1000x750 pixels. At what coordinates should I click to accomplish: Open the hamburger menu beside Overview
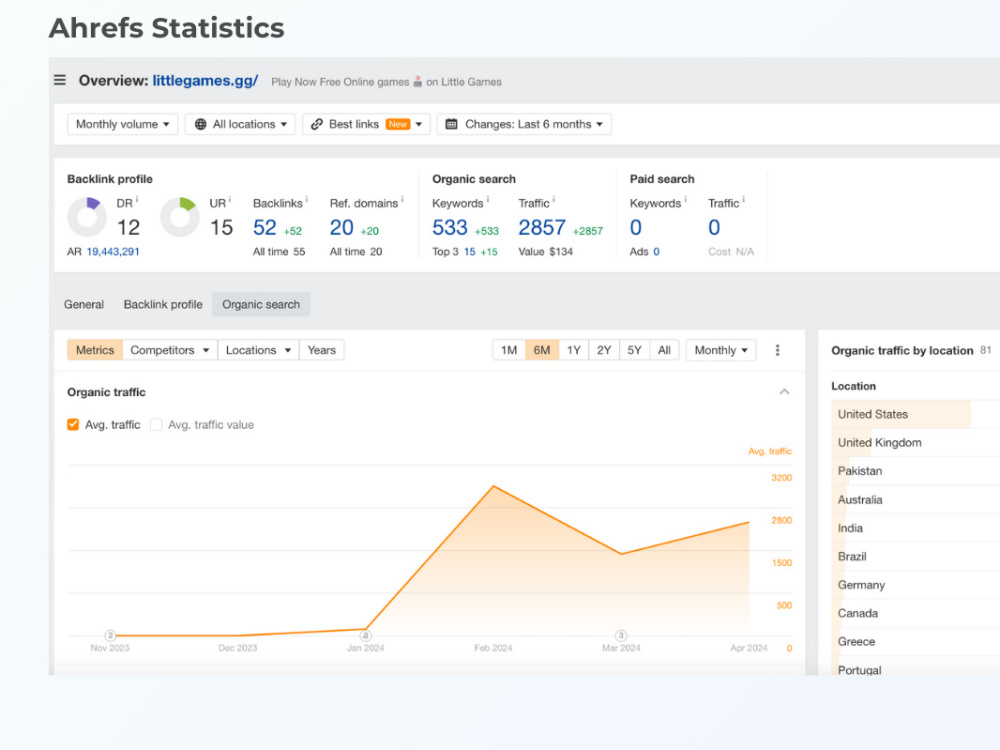pyautogui.click(x=60, y=80)
